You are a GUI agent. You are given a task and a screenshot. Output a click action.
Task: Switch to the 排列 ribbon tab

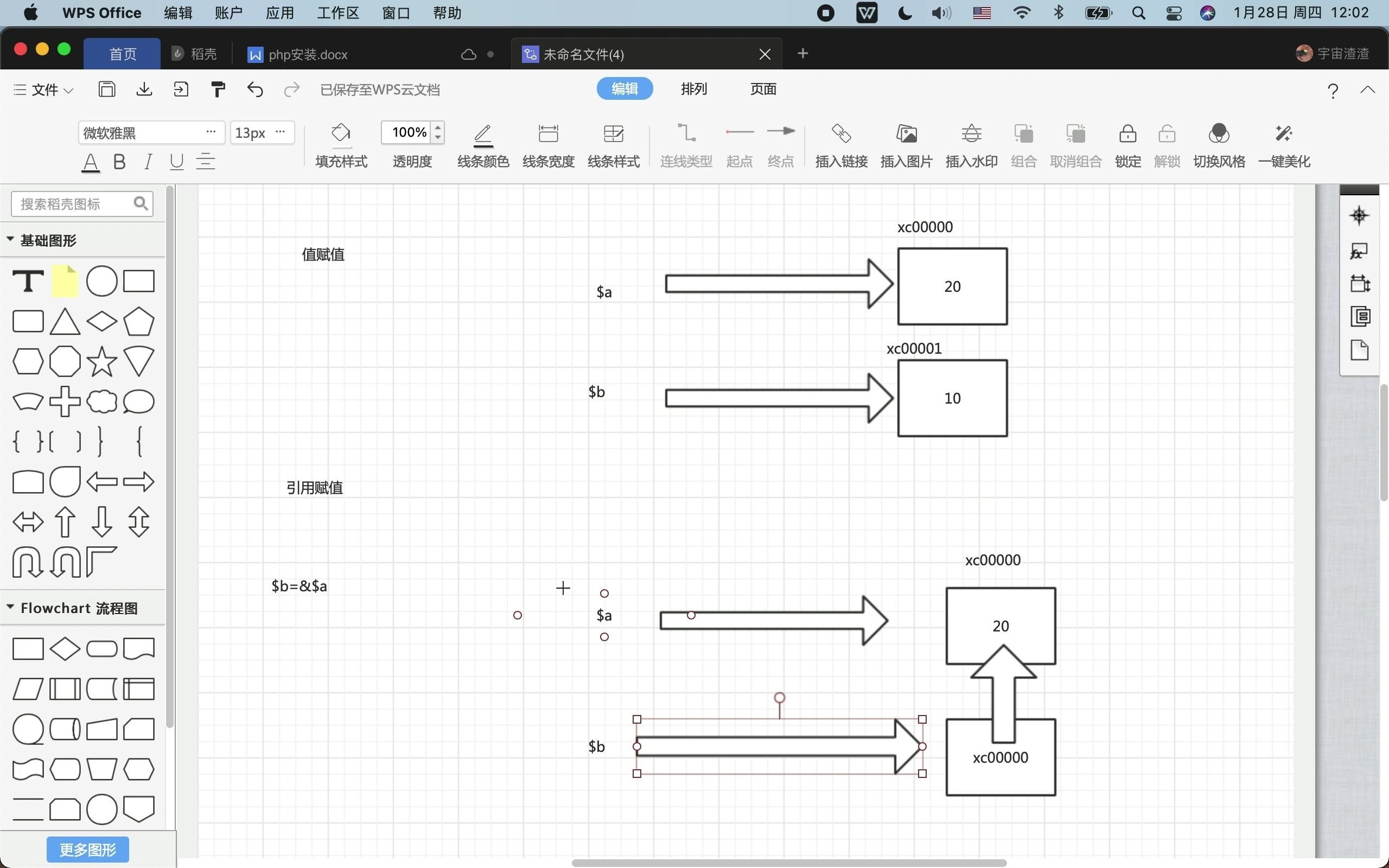[x=694, y=89]
